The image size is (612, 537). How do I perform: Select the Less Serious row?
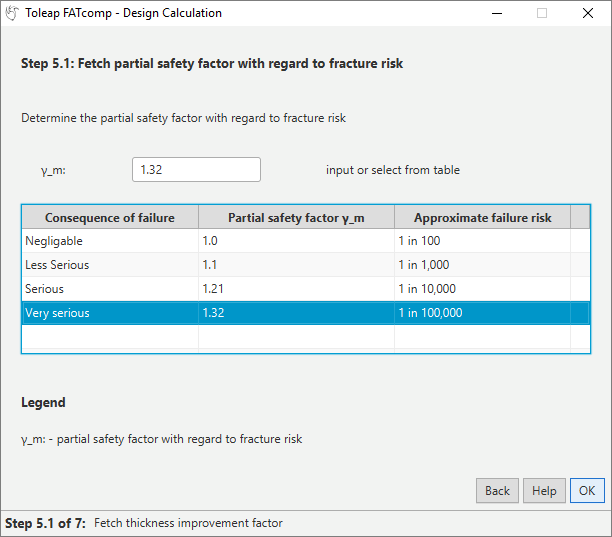pos(110,265)
